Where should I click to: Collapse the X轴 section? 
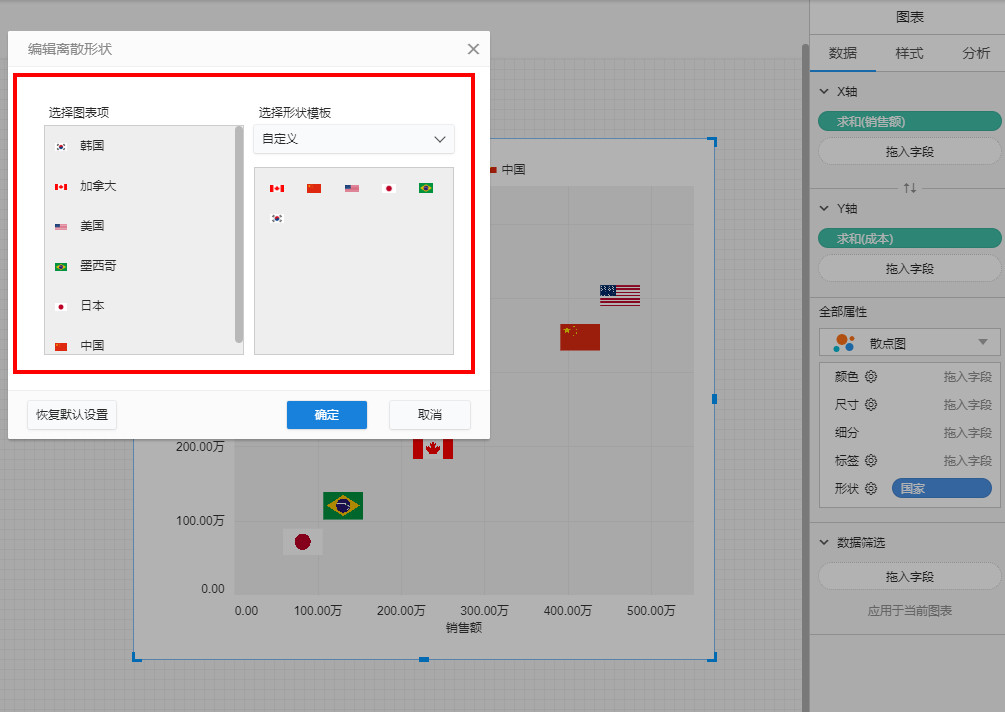(824, 92)
